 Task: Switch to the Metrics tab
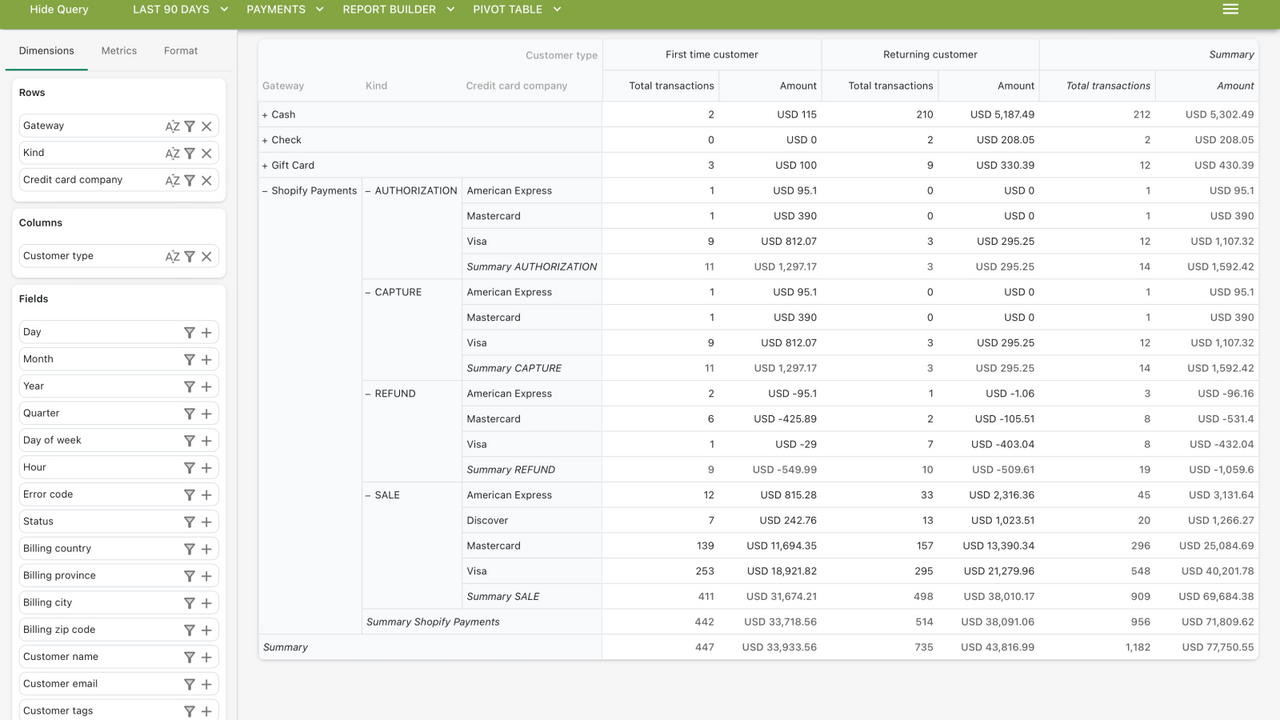coord(118,50)
